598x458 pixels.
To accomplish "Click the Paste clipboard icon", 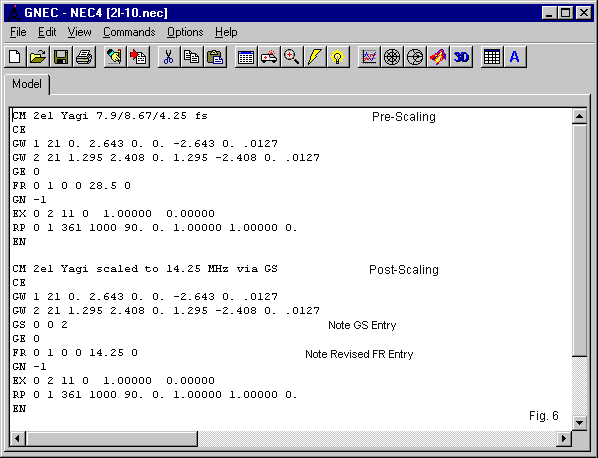I will coord(215,57).
